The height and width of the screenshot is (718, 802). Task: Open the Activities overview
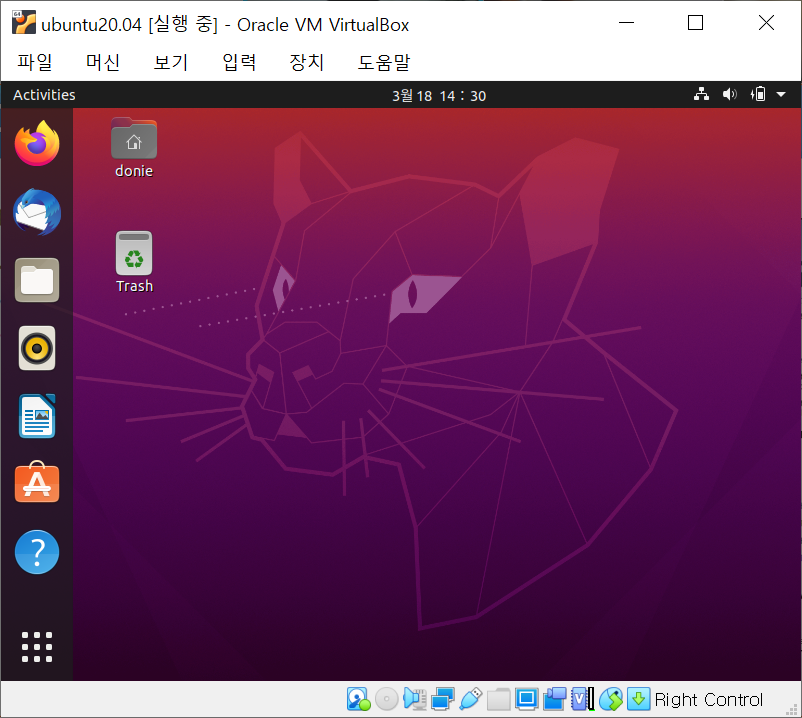click(44, 95)
